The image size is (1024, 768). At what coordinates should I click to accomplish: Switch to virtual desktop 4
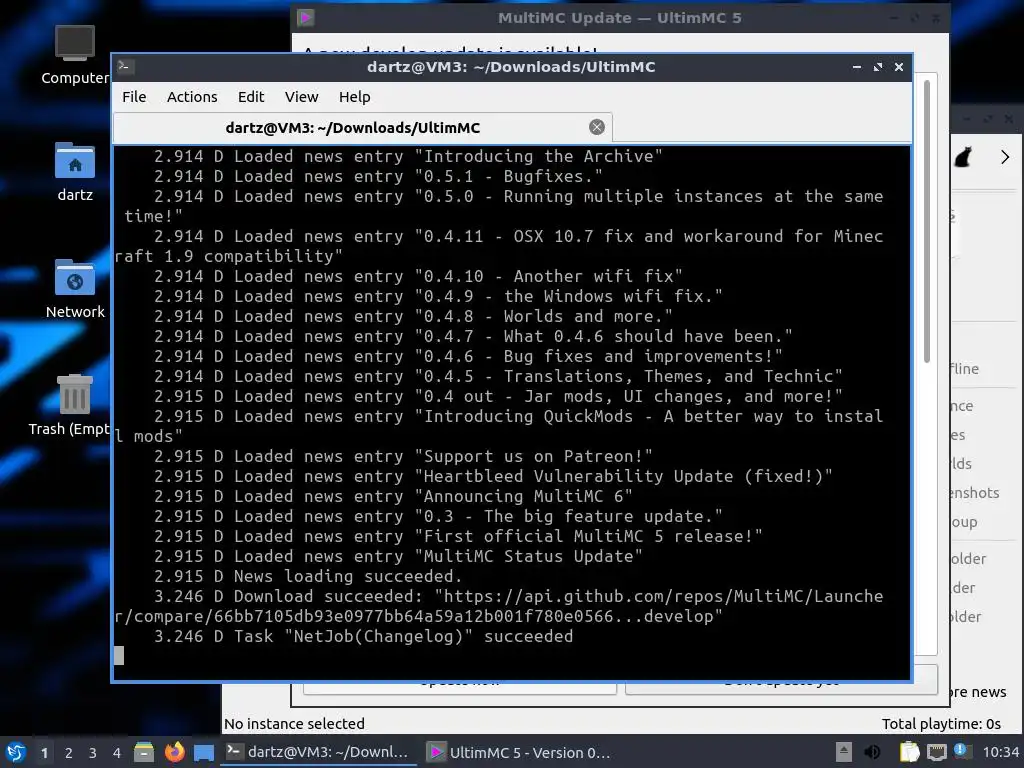tap(117, 753)
